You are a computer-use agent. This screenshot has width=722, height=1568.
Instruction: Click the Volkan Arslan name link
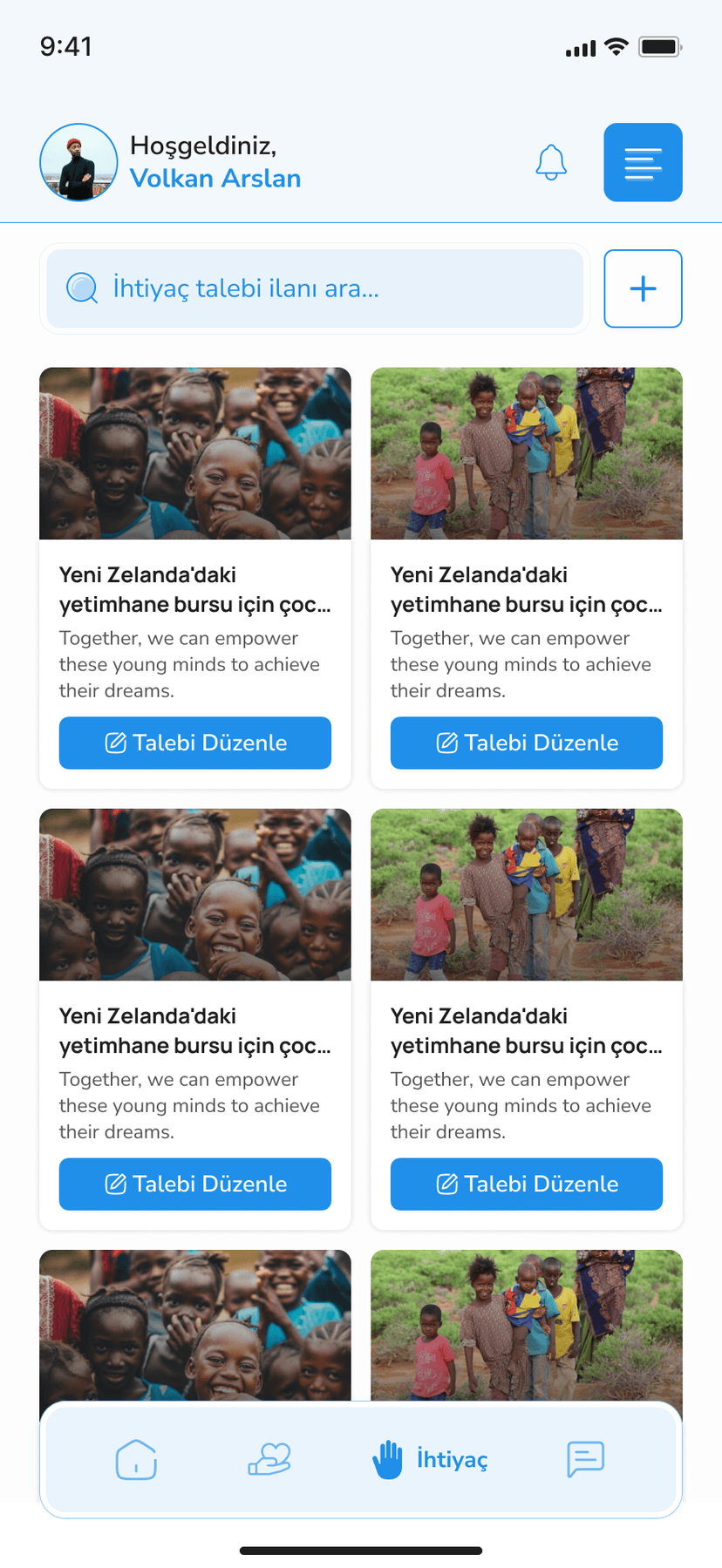215,179
